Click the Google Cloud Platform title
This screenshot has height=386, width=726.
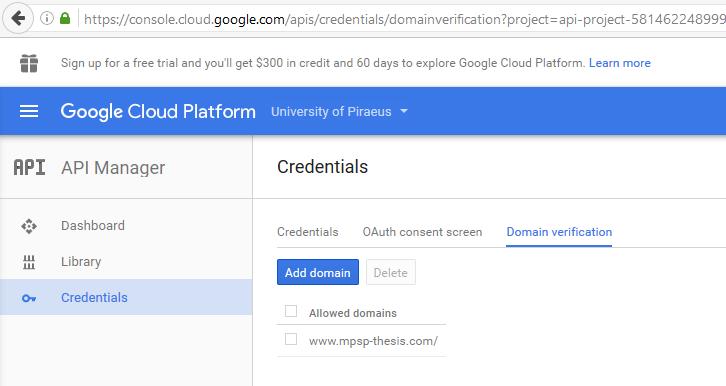pyautogui.click(x=158, y=112)
